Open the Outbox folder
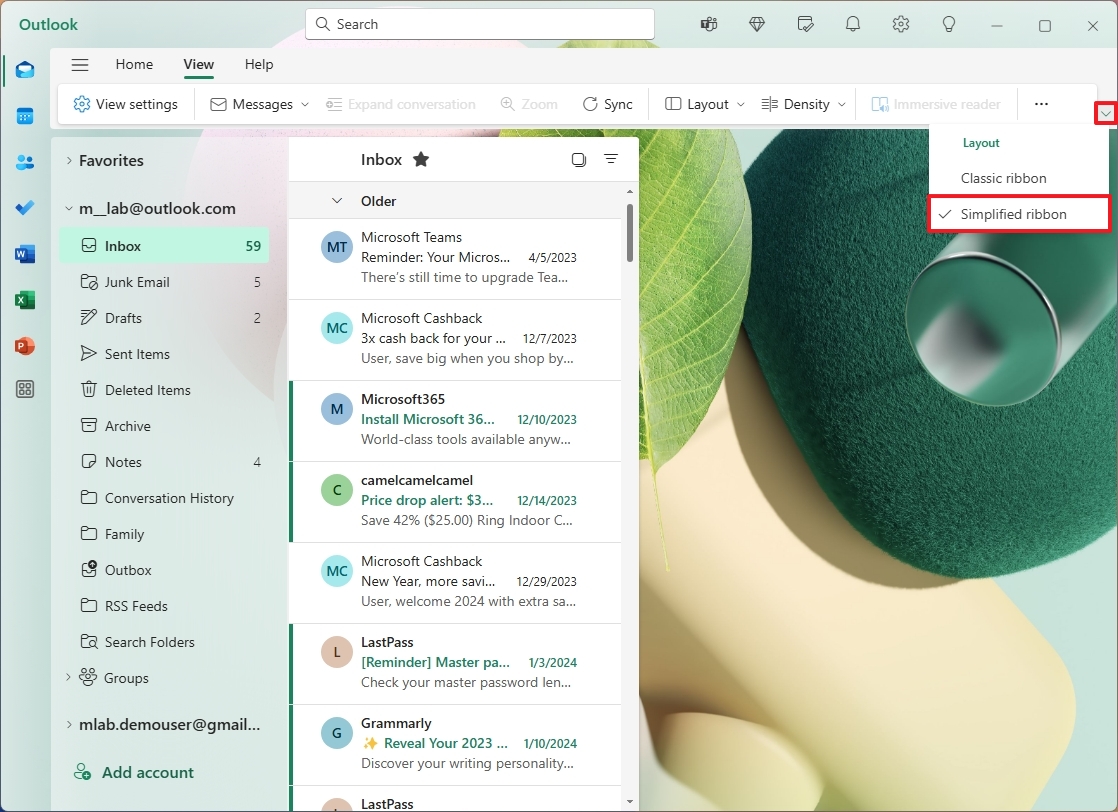This screenshot has width=1118, height=812. tap(164, 570)
